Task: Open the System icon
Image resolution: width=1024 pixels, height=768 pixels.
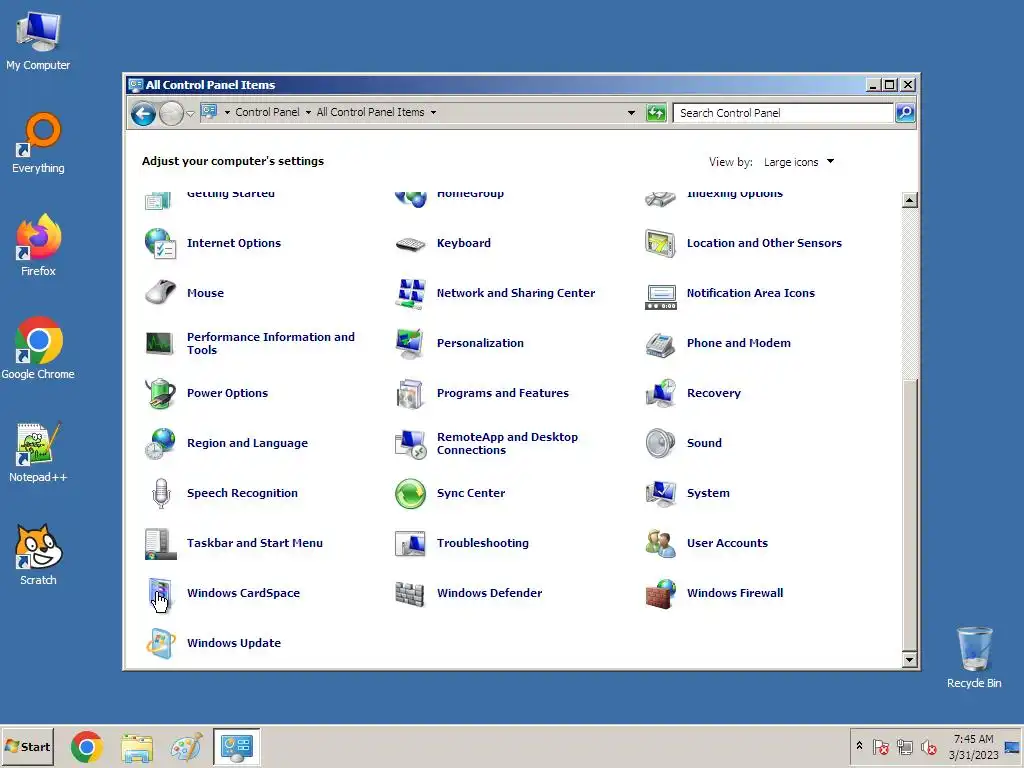Action: coord(660,494)
